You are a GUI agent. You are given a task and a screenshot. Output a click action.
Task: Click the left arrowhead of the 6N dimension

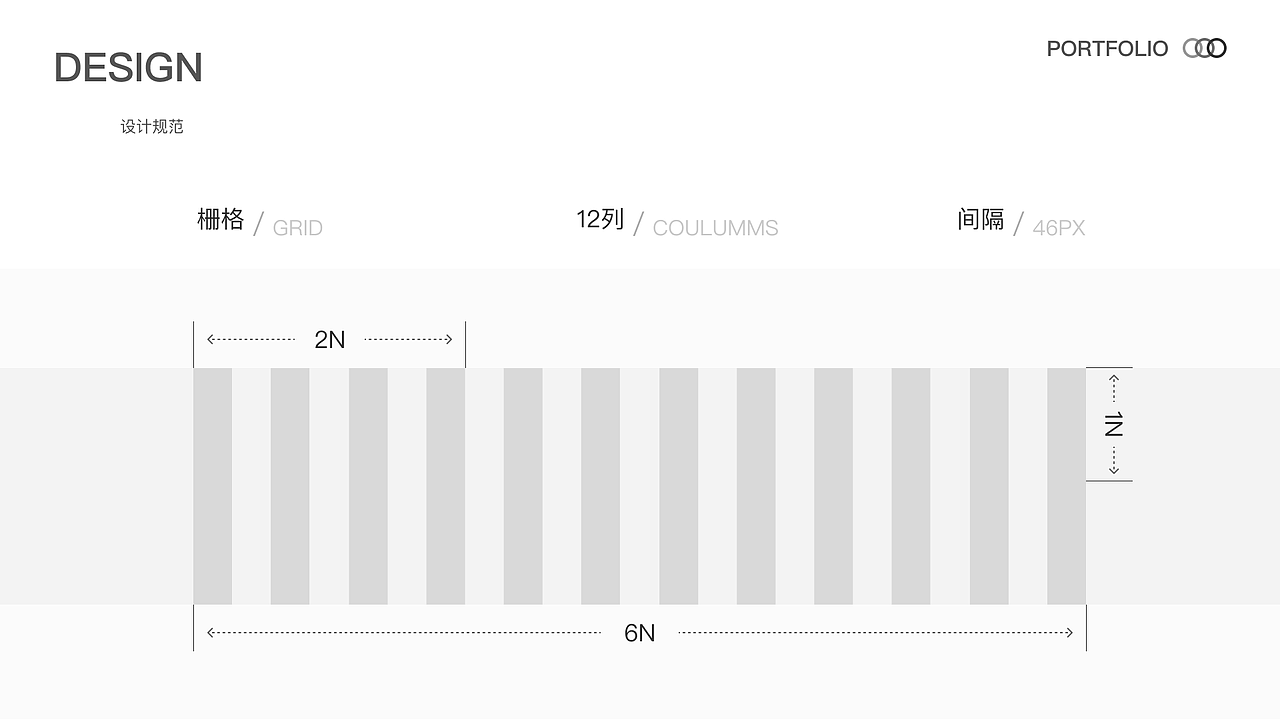click(x=211, y=633)
